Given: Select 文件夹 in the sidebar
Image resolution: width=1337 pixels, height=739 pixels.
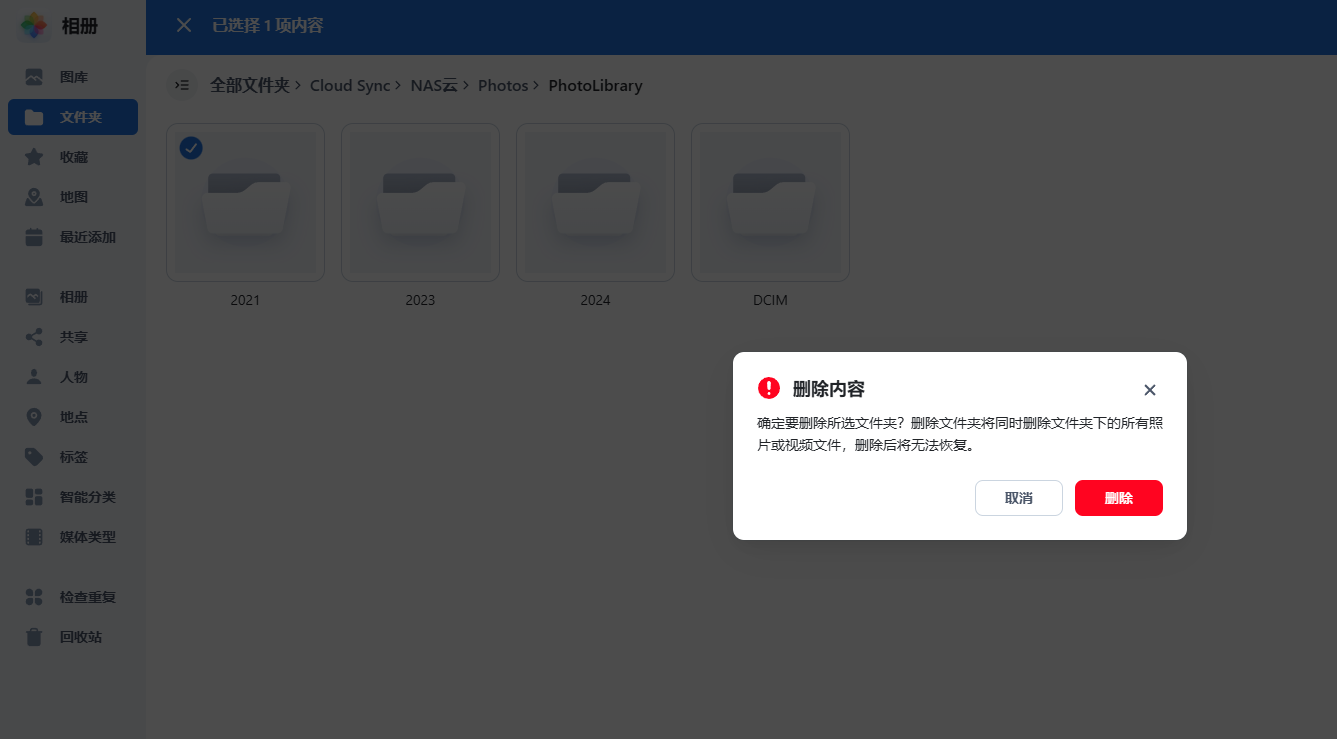Looking at the screenshot, I should coord(73,117).
